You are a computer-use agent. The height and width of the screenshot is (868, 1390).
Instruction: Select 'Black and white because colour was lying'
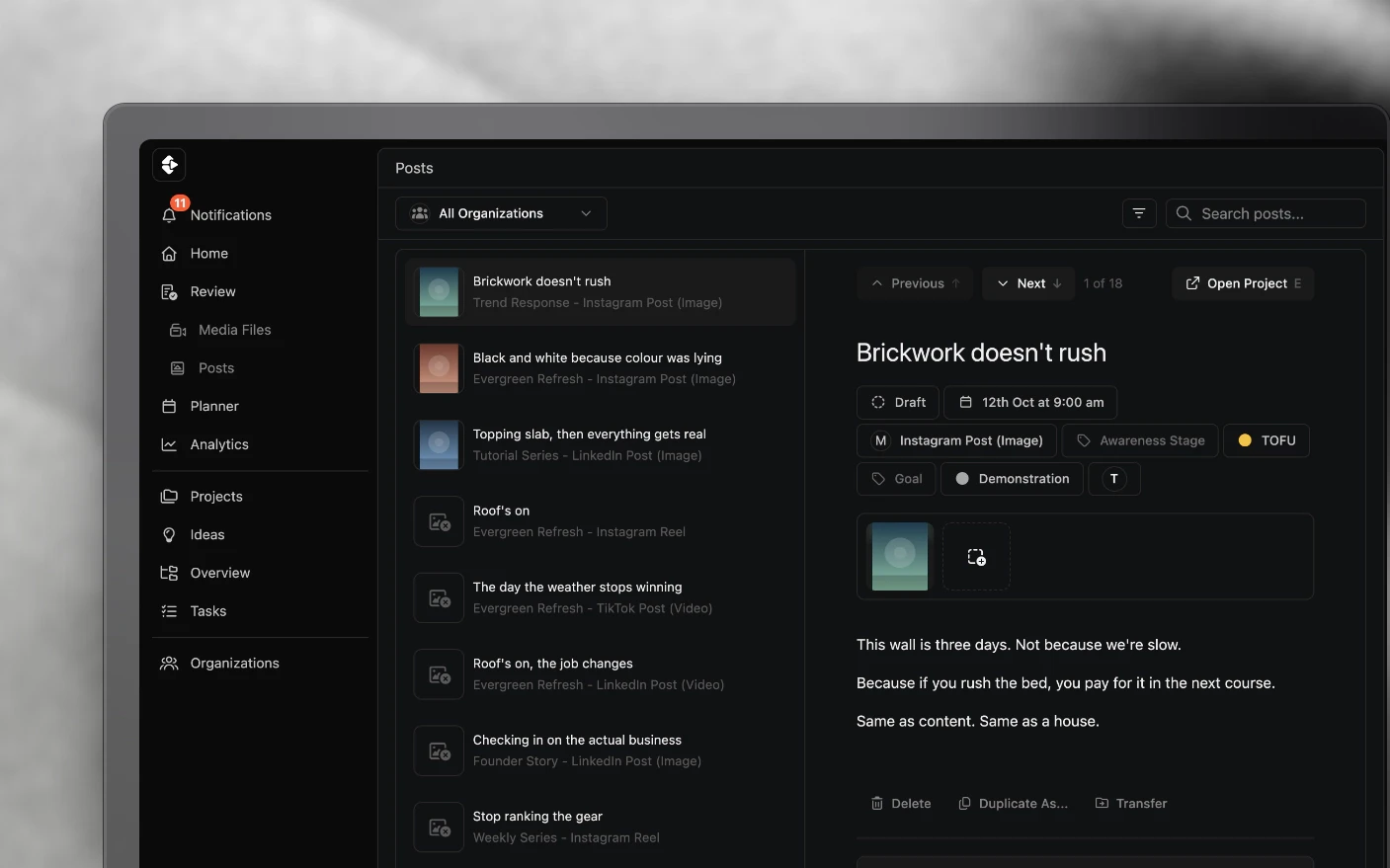[x=600, y=368]
